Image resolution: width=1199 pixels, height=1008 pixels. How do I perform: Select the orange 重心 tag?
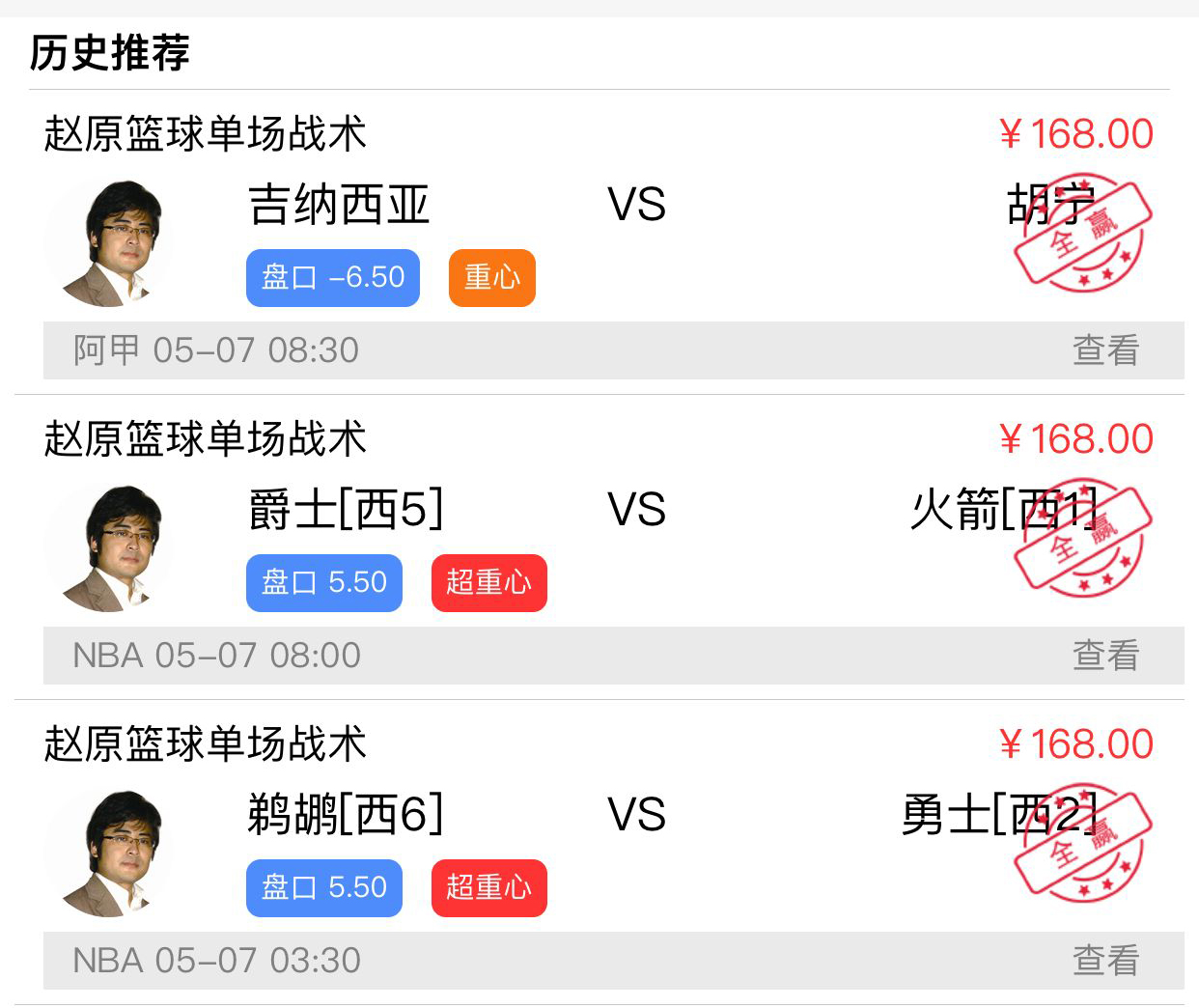(x=492, y=278)
